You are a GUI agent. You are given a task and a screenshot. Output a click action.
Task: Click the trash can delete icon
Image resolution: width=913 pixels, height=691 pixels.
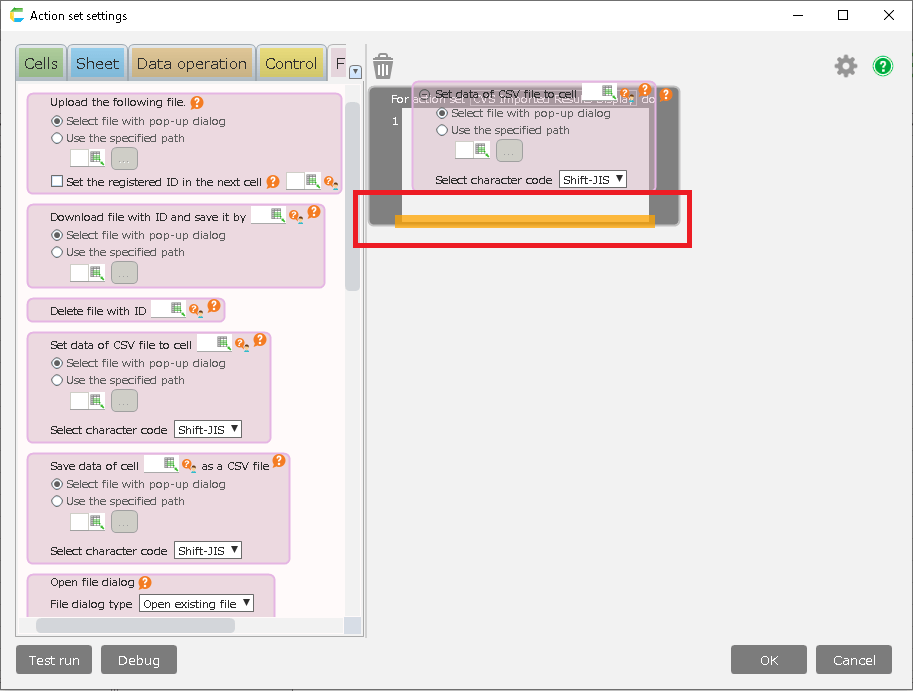click(382, 67)
